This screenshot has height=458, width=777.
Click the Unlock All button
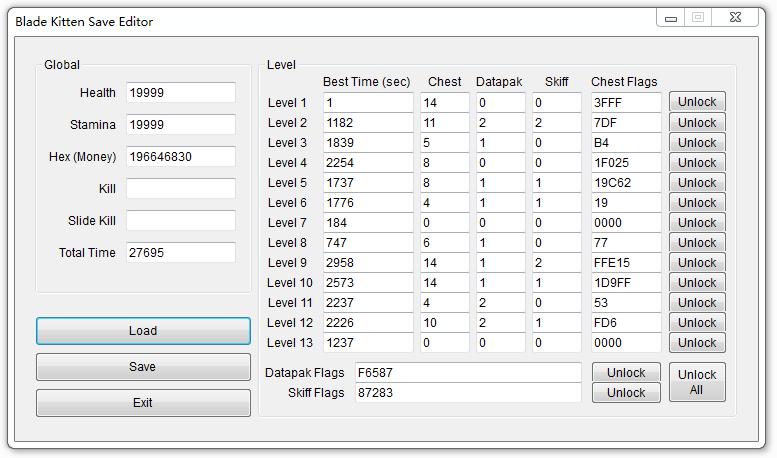pos(697,382)
